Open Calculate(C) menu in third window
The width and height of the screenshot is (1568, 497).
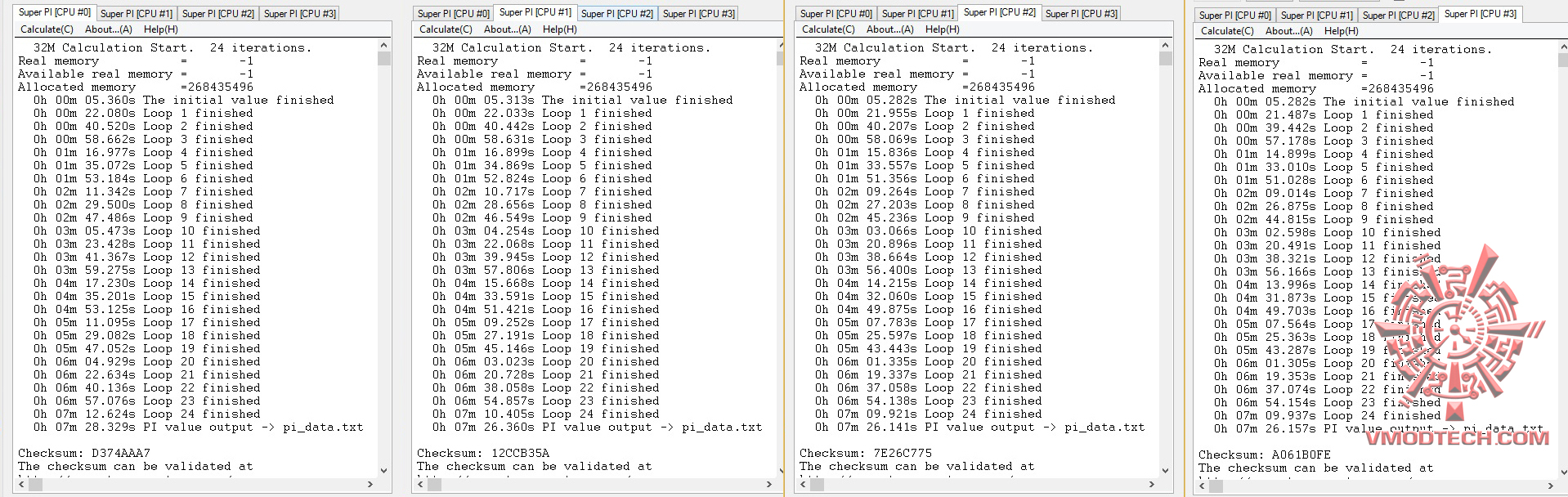pos(828,29)
